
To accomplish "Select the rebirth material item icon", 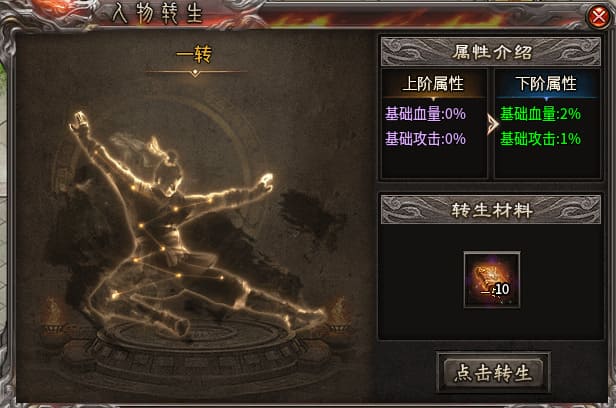I will (492, 280).
